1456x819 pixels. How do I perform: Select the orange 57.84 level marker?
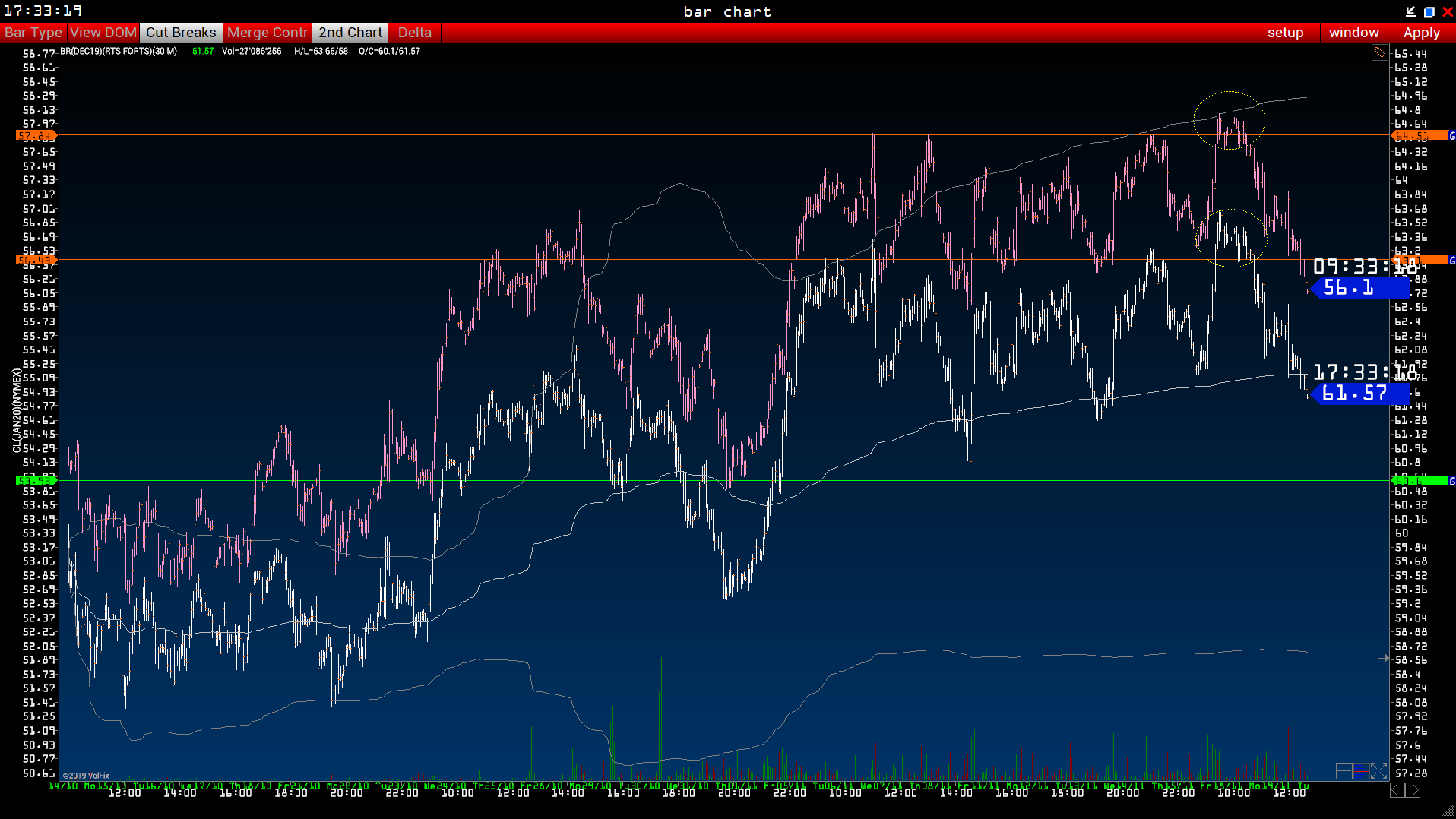(x=36, y=136)
